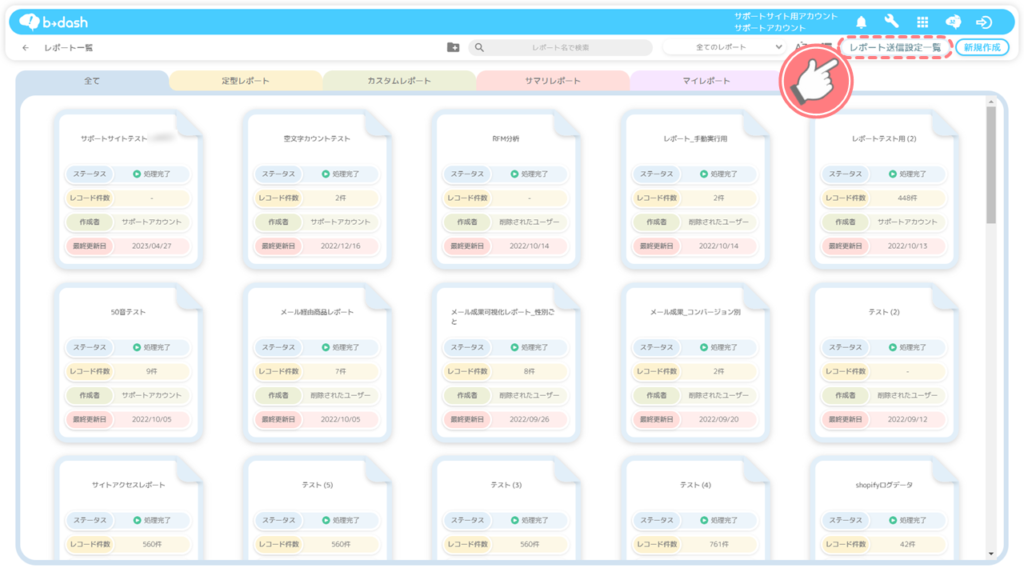Click the logout icon
This screenshot has width=1024, height=576.
click(984, 22)
